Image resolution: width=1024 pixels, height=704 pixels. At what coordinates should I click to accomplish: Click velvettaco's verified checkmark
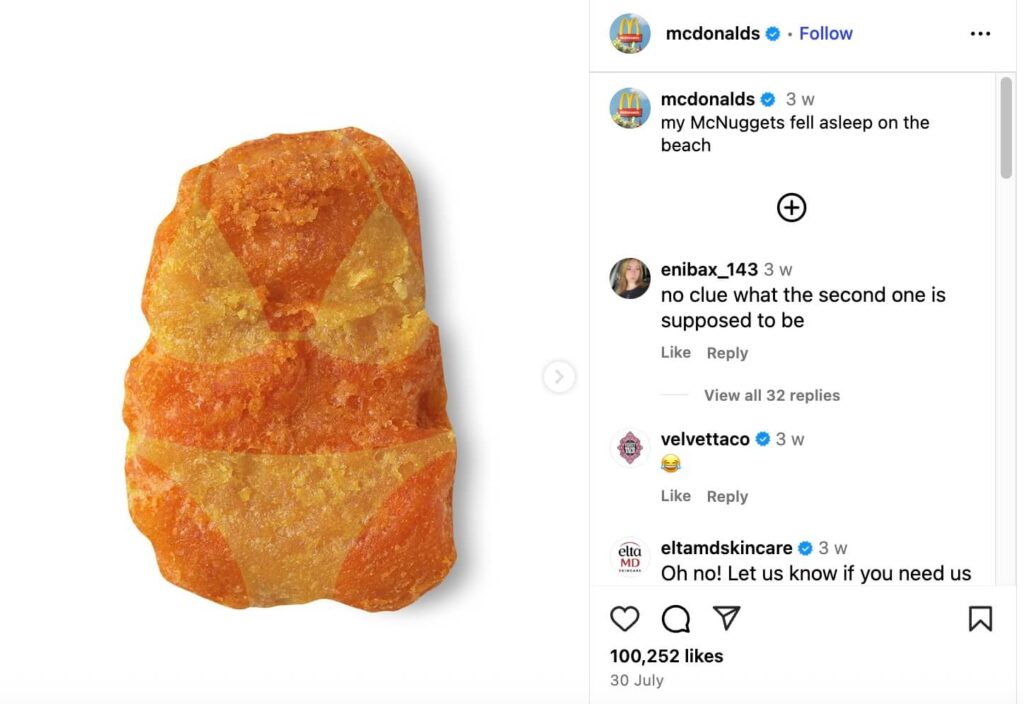[761, 438]
